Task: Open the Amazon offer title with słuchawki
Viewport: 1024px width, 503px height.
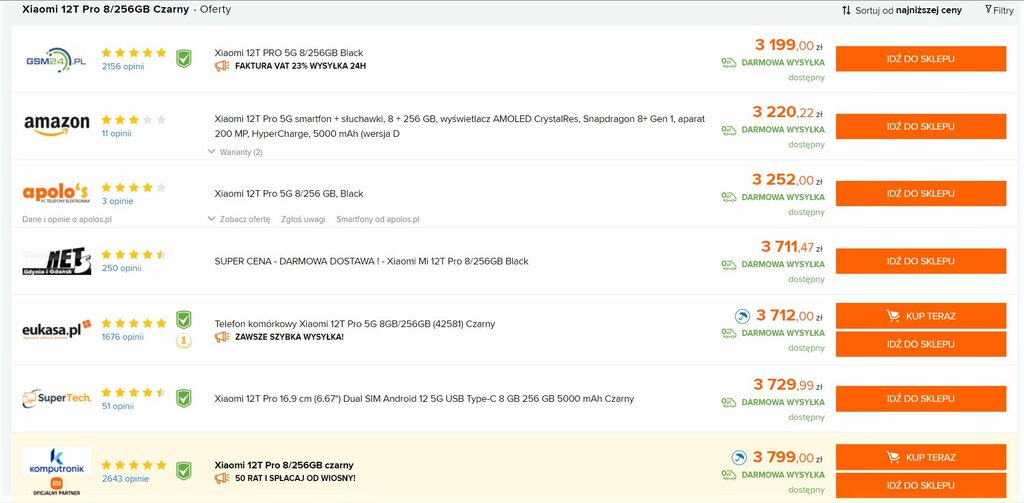Action: (459, 126)
